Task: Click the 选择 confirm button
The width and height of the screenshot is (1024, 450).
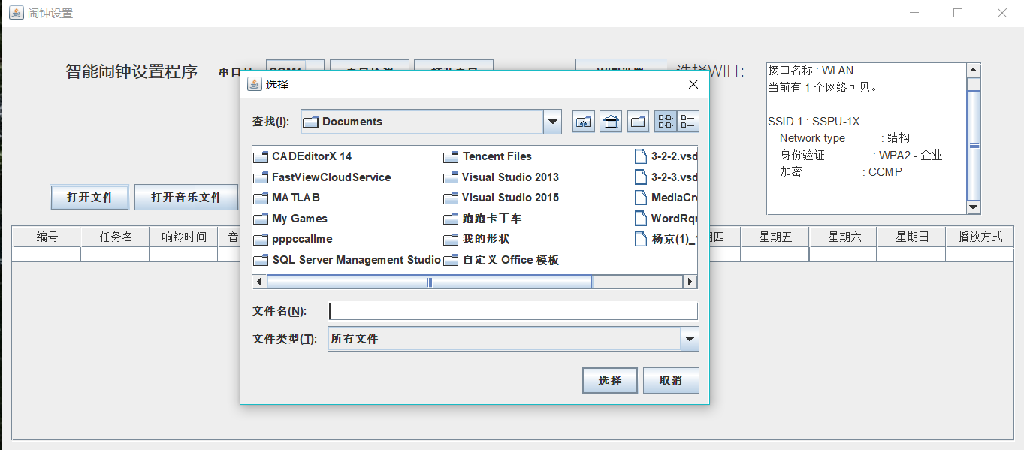Action: pos(609,380)
